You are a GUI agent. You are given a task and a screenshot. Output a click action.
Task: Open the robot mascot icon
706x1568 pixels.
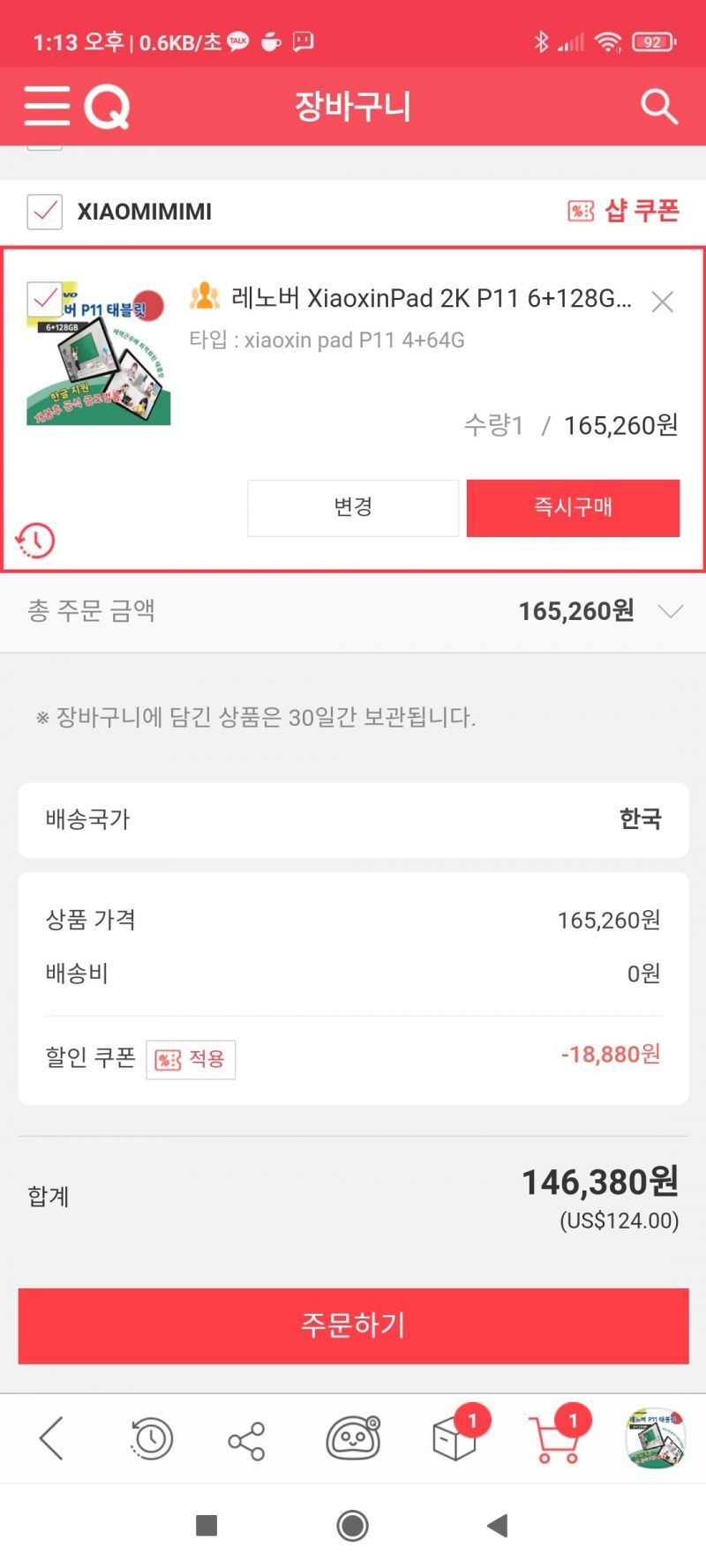click(x=353, y=1438)
